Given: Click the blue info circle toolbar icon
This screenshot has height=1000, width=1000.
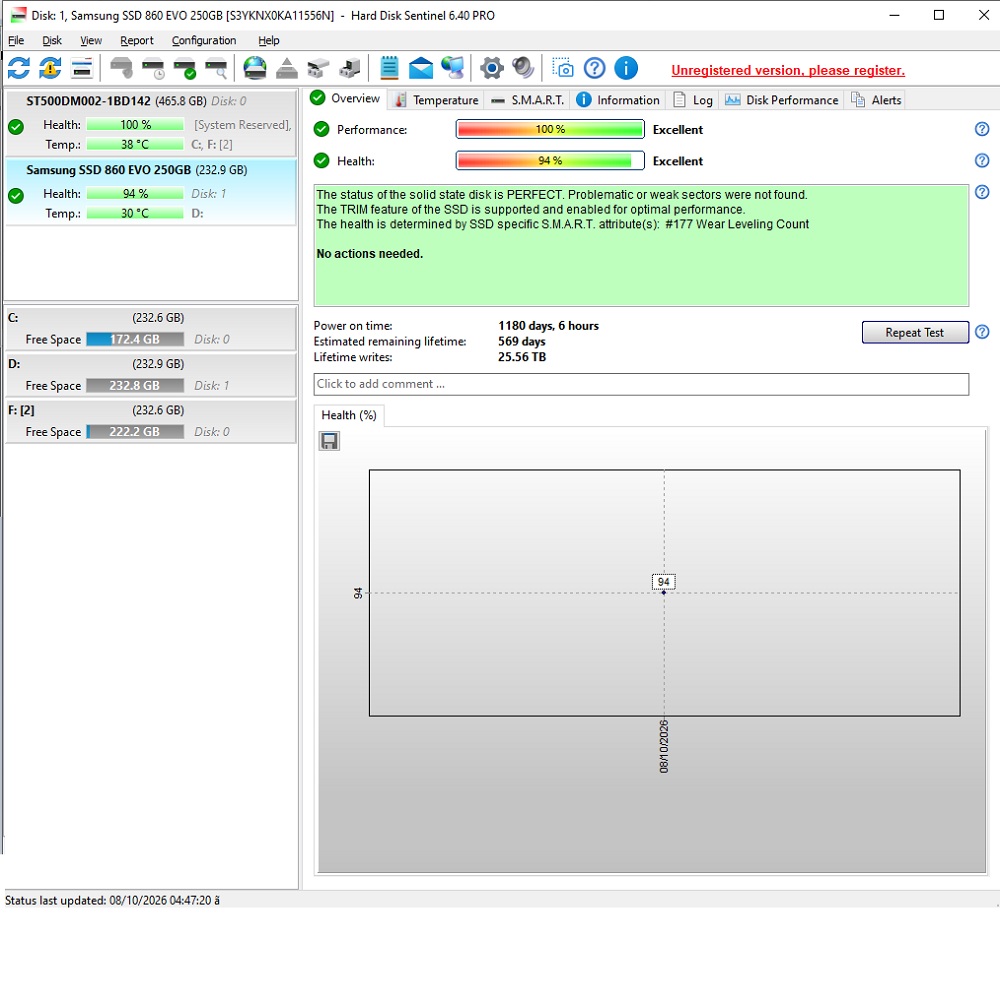Looking at the screenshot, I should coord(626,68).
